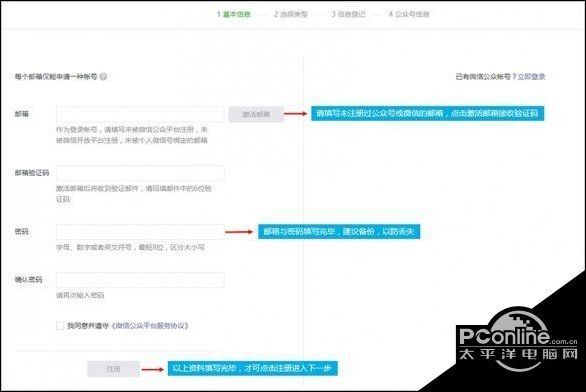This screenshot has width=586, height=392.
Task: Click the 激活邮箱 button
Action: (x=256, y=114)
